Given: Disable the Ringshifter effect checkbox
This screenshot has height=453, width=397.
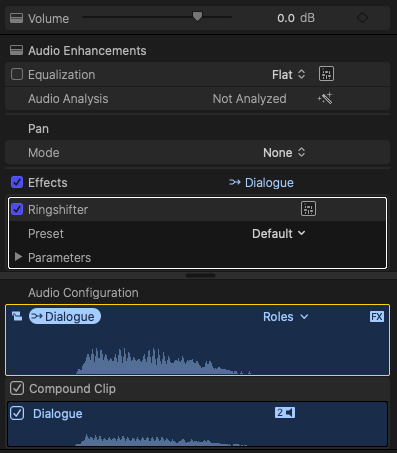Looking at the screenshot, I should (17, 209).
